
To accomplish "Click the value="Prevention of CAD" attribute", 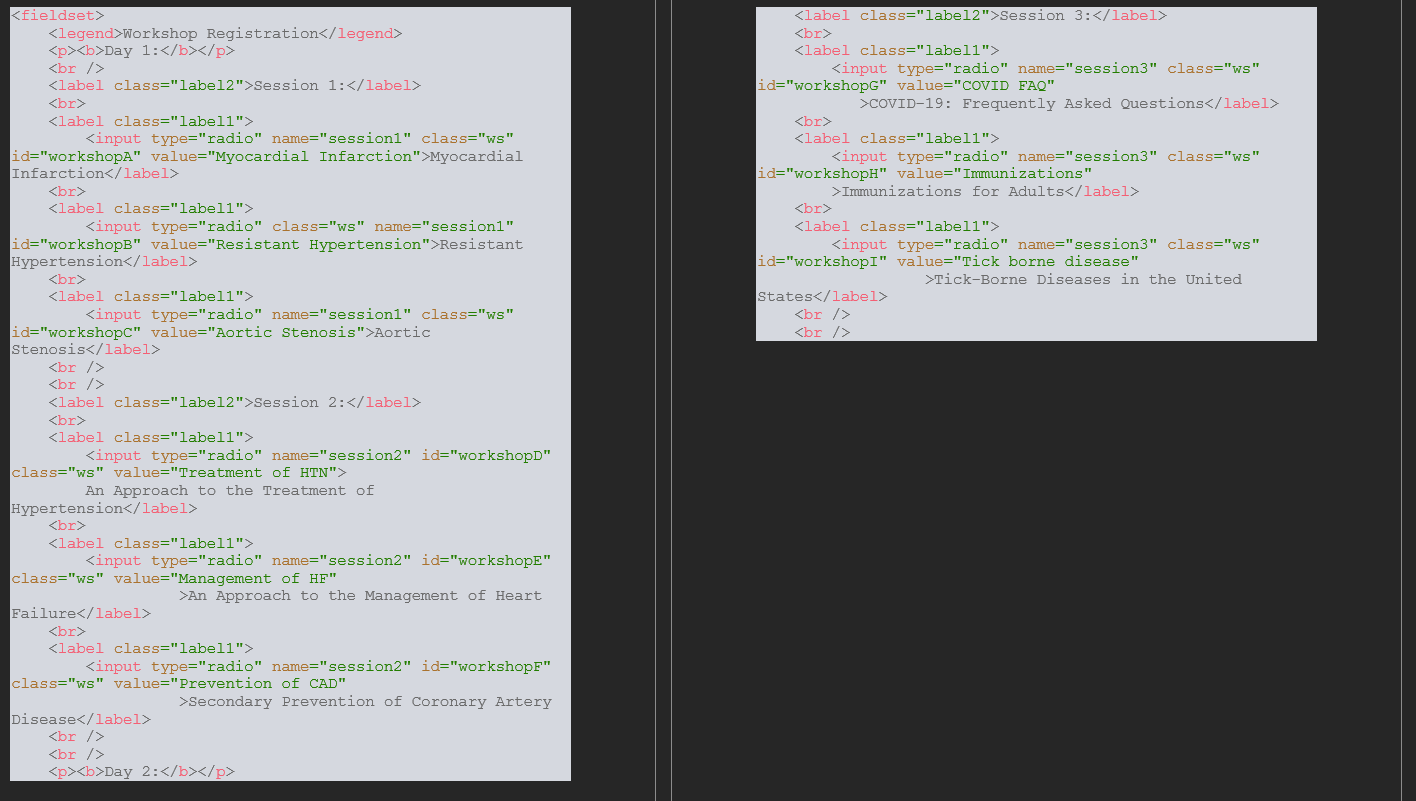I will [x=230, y=684].
